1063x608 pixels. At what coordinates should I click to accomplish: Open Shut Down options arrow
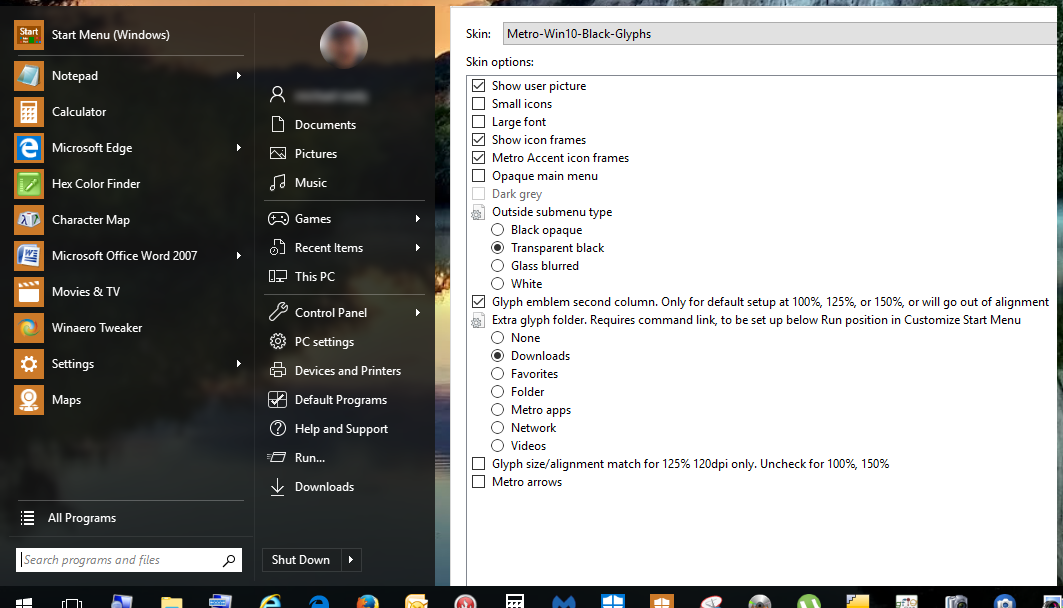point(350,560)
